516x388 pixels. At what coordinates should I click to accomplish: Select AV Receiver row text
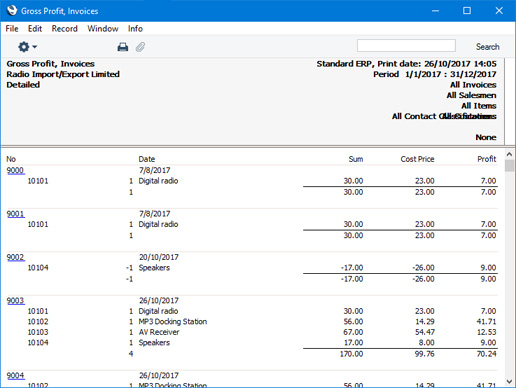click(159, 332)
